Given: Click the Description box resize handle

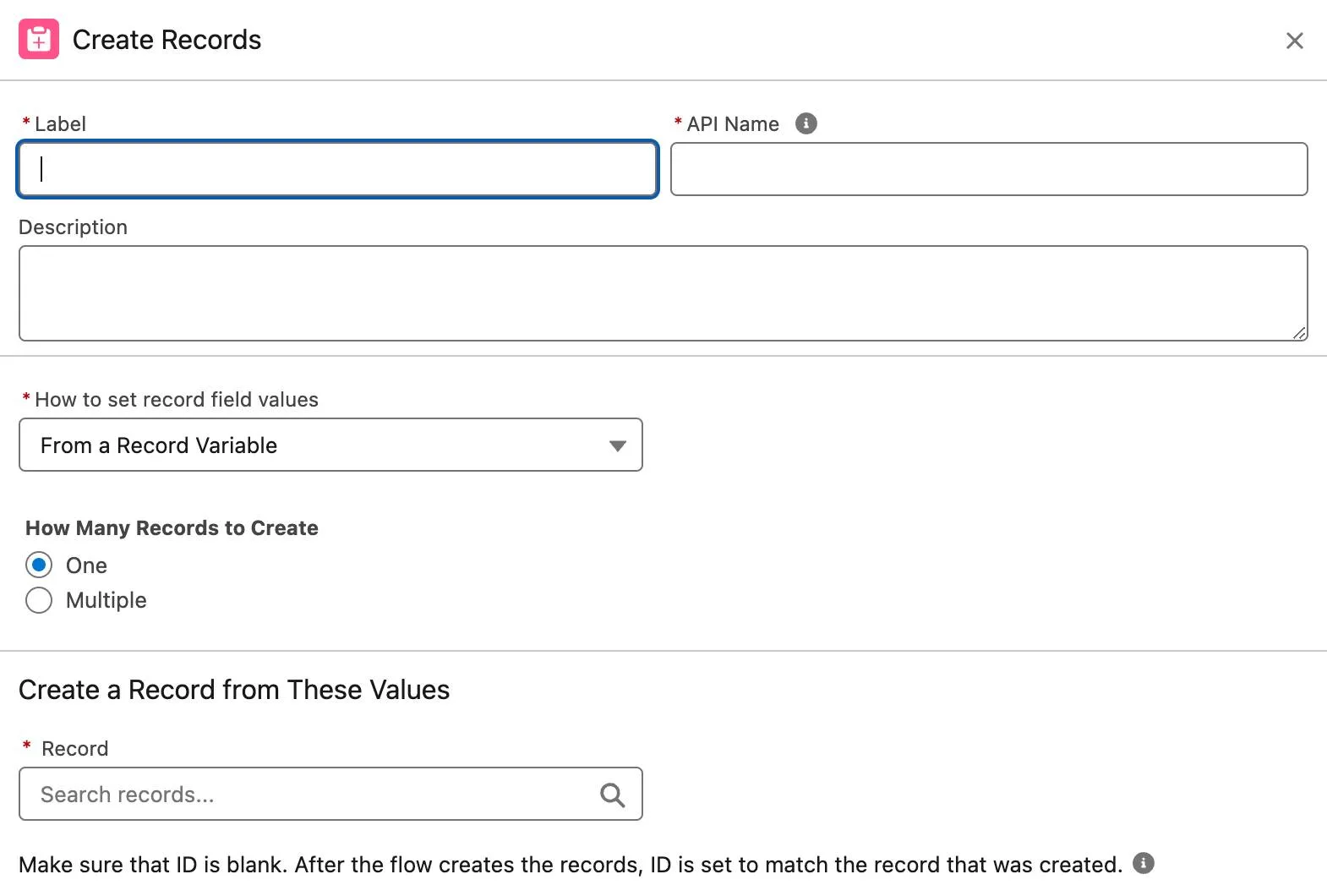Looking at the screenshot, I should click(1299, 333).
